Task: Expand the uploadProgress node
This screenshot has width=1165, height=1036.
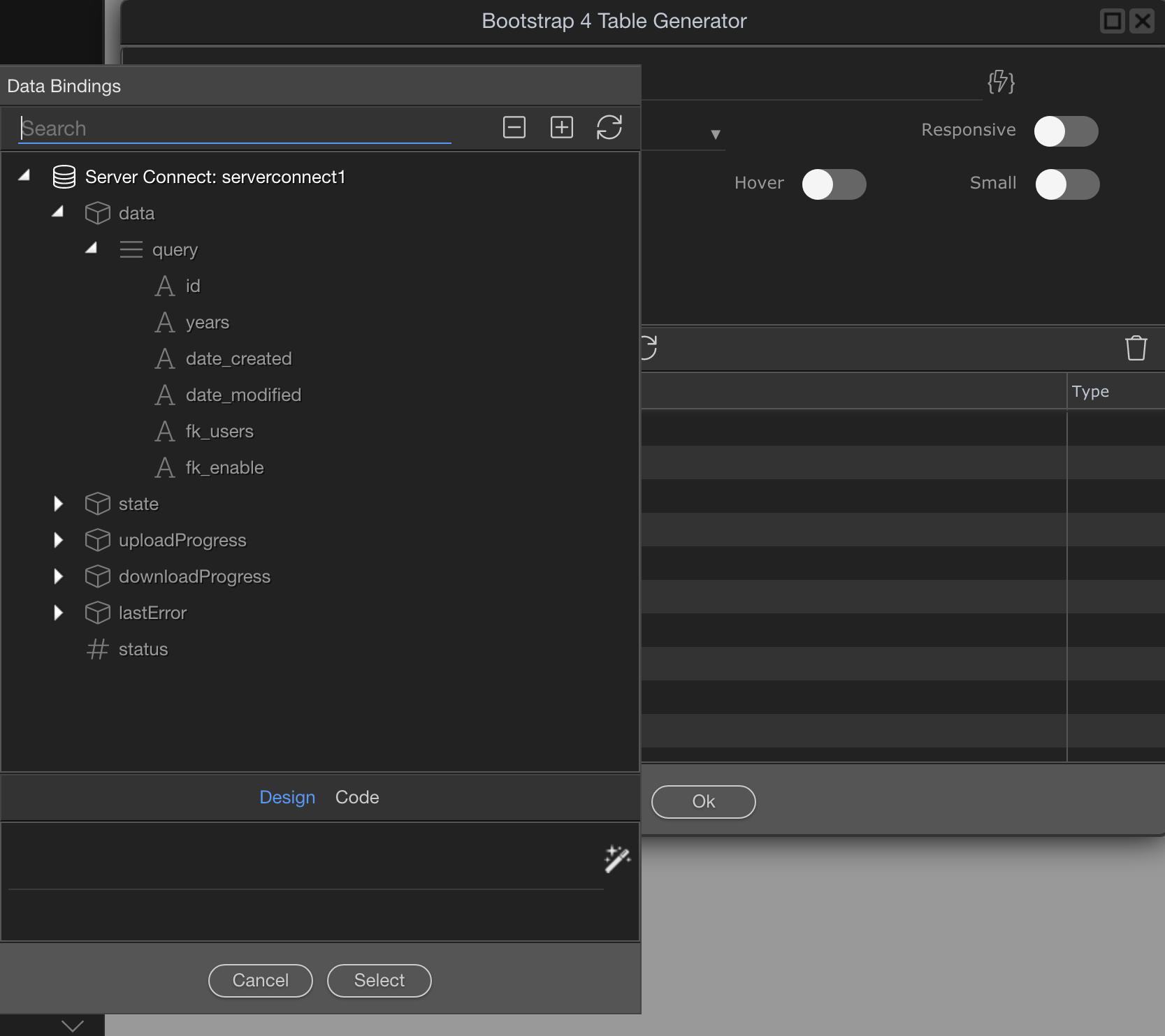Action: pyautogui.click(x=59, y=540)
